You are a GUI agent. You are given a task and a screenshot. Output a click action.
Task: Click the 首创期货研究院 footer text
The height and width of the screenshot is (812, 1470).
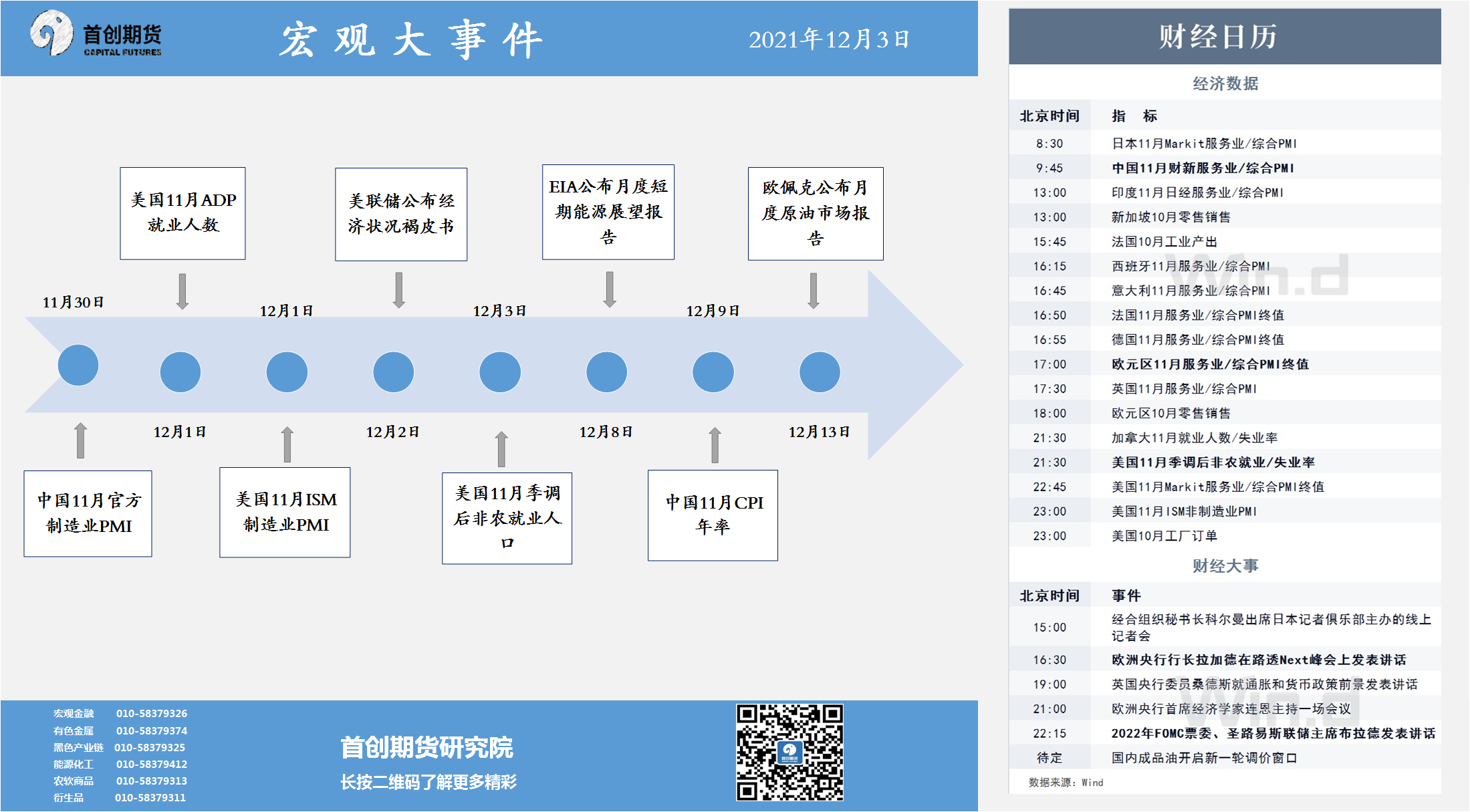pyautogui.click(x=426, y=747)
